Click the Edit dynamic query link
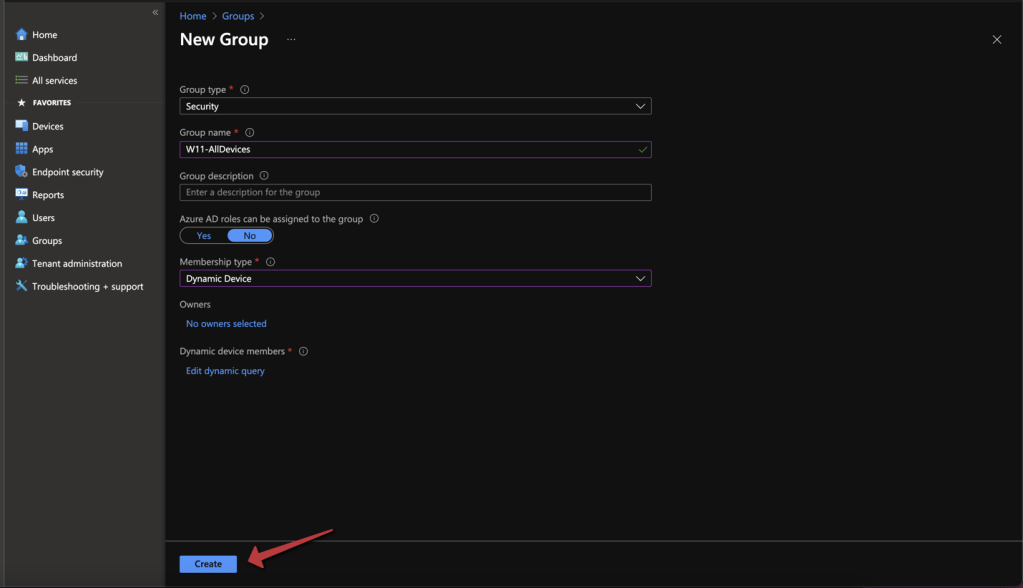The image size is (1023, 588). 225,371
